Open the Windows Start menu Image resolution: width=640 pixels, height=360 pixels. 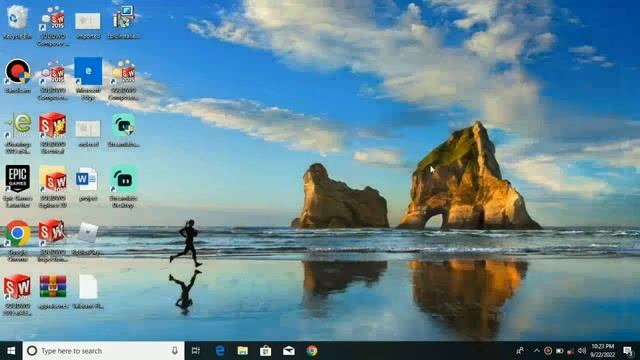pyautogui.click(x=11, y=351)
